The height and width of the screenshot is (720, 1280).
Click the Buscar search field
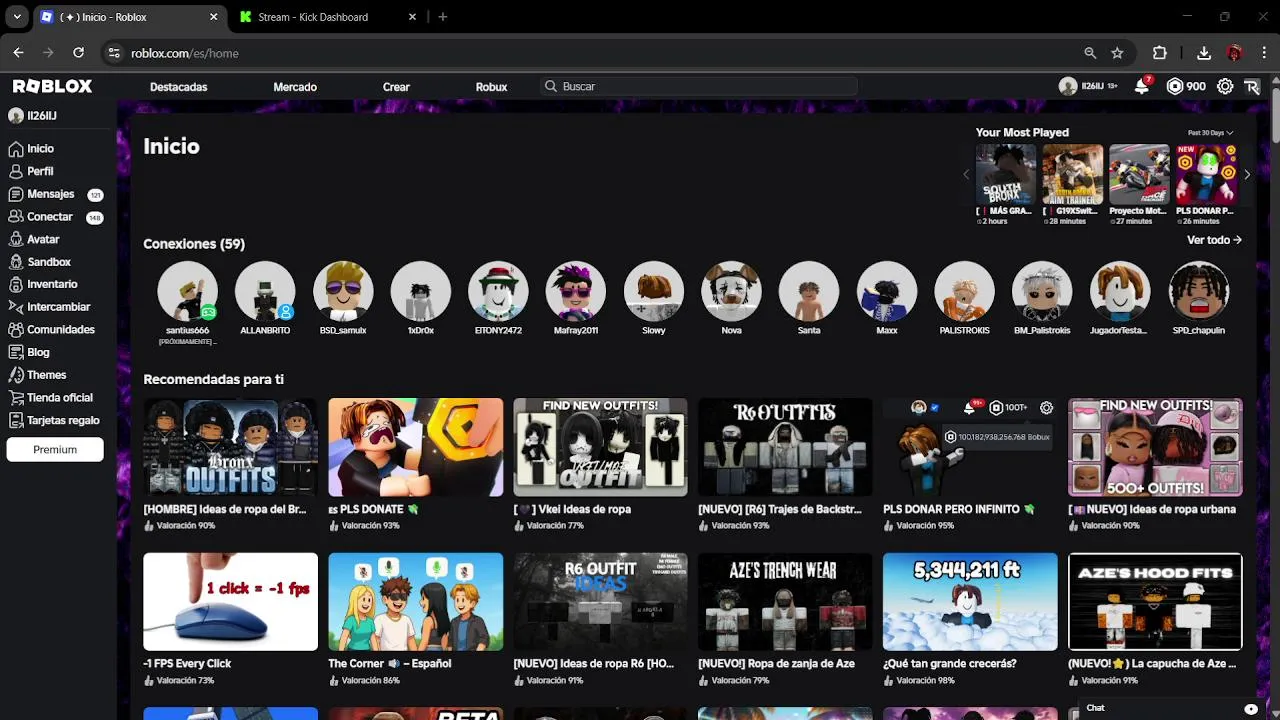(x=698, y=87)
